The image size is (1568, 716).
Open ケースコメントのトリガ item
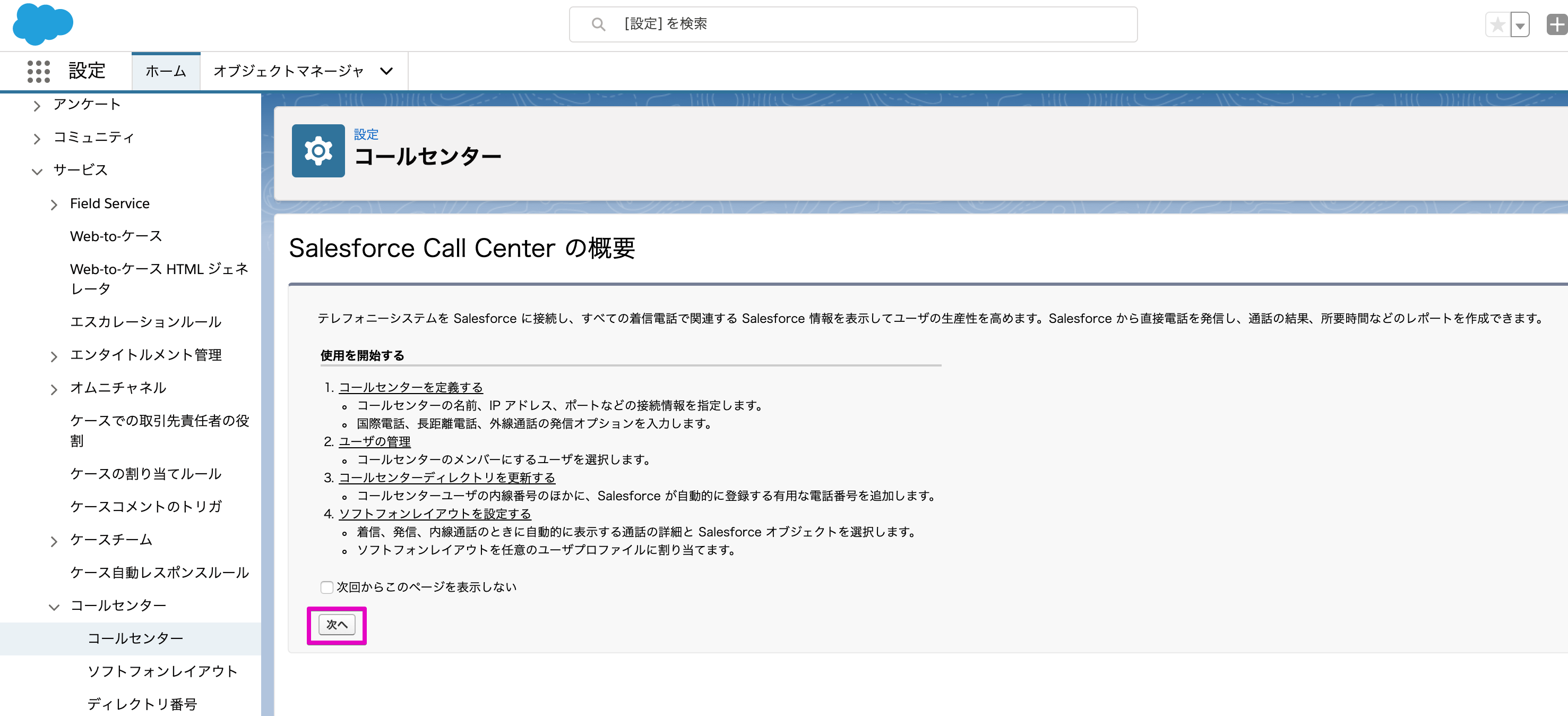(x=145, y=506)
